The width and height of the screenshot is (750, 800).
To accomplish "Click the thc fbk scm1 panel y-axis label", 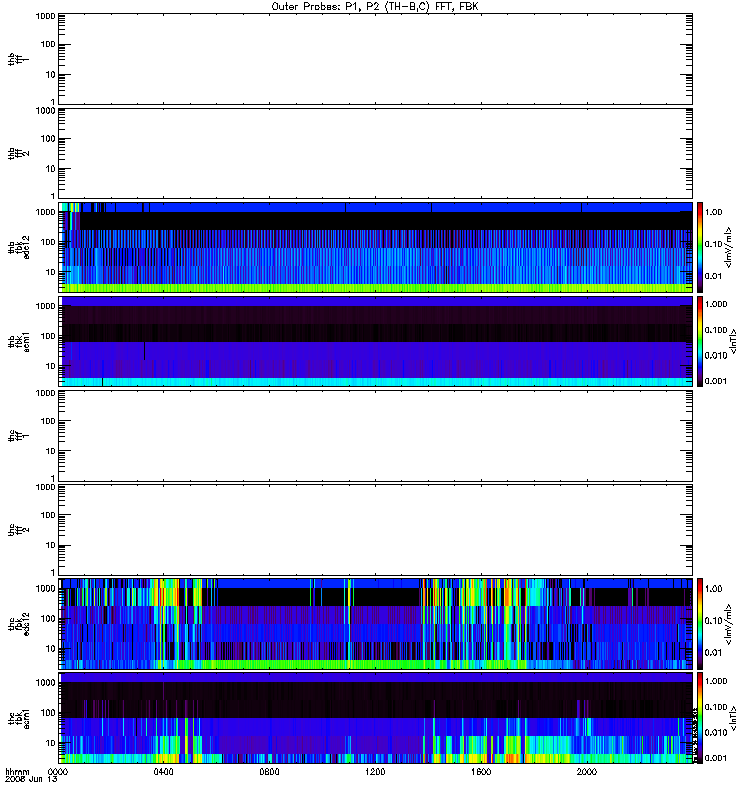I will coord(19,718).
